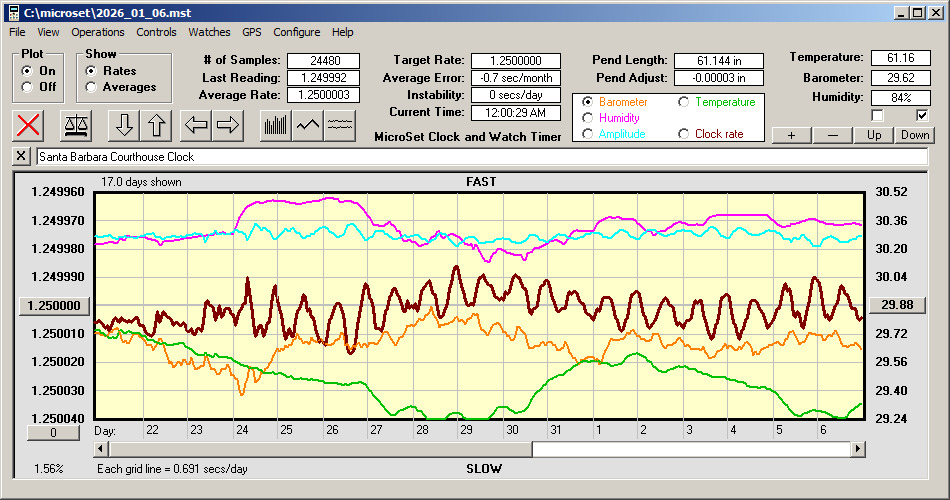Click the up arrow toolbar icon
The image size is (950, 500).
click(158, 125)
